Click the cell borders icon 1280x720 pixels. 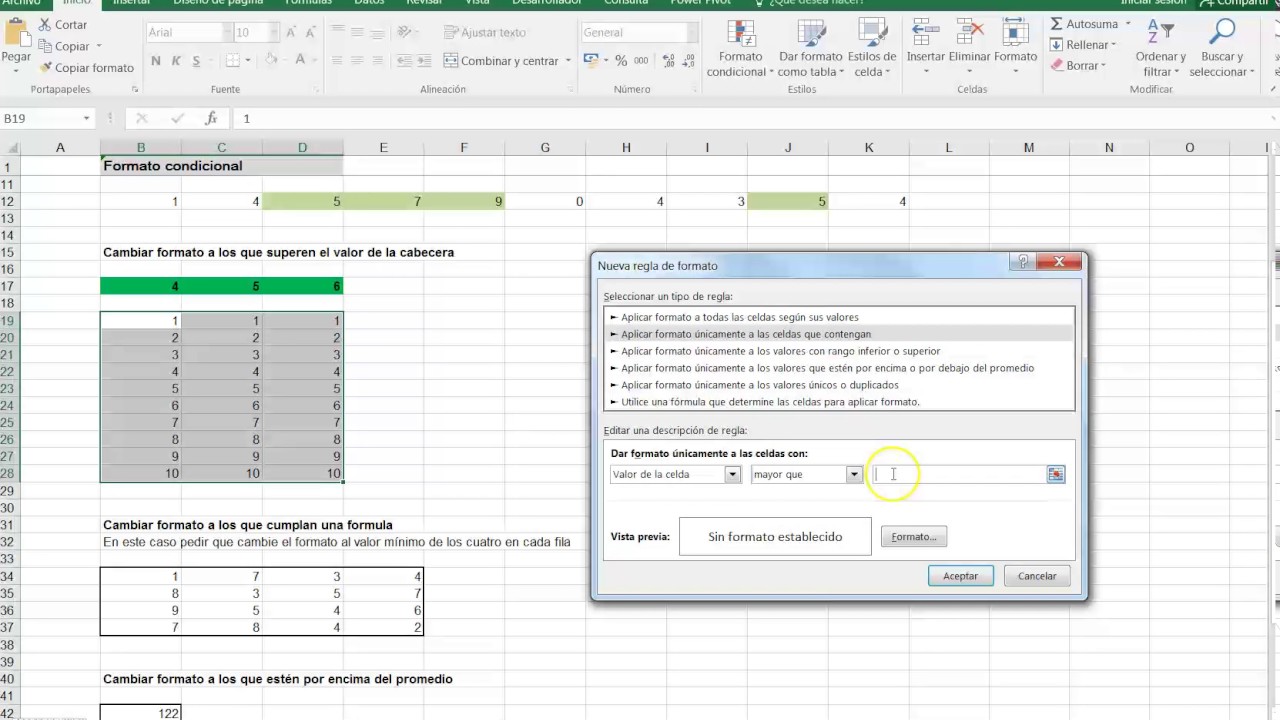[x=232, y=61]
